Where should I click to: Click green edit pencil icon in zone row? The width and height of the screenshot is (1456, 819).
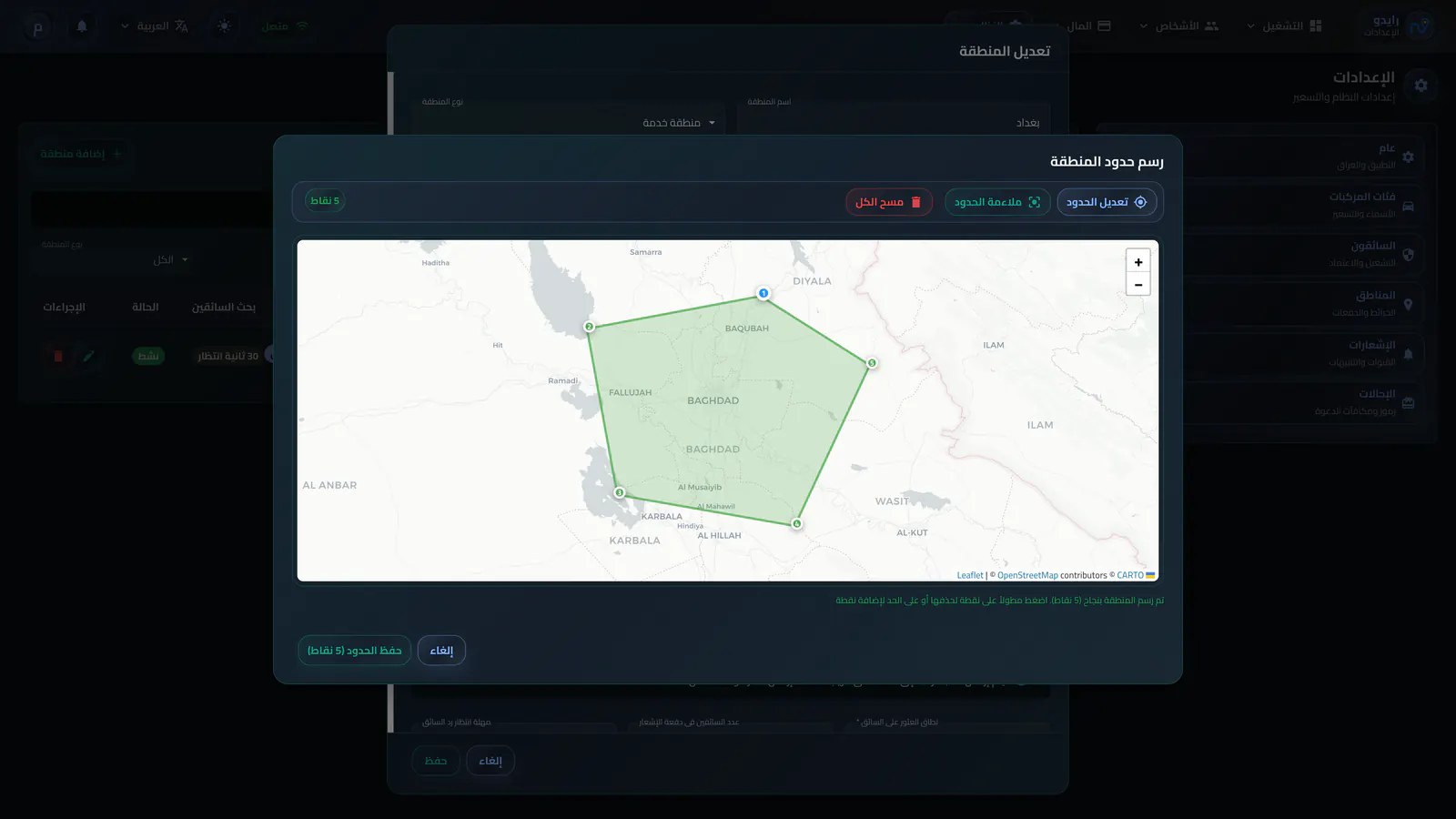click(x=88, y=356)
